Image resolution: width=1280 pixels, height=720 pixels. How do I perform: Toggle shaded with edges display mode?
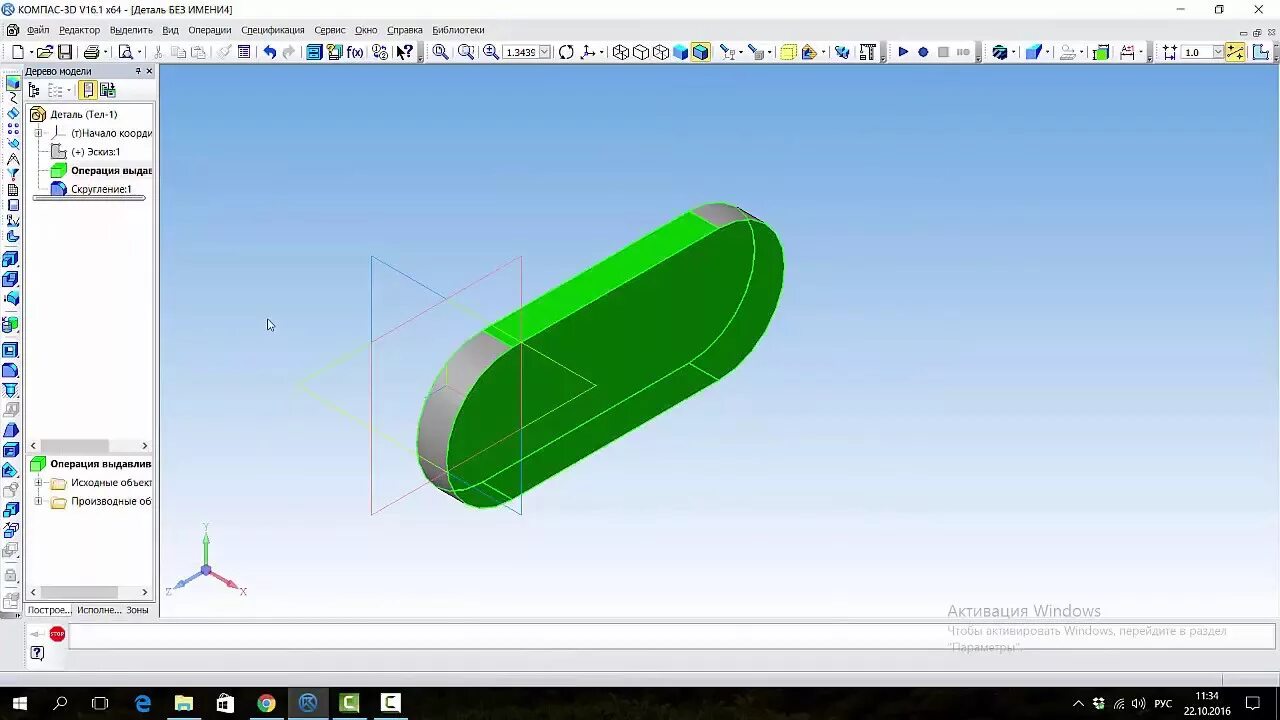pyautogui.click(x=701, y=52)
